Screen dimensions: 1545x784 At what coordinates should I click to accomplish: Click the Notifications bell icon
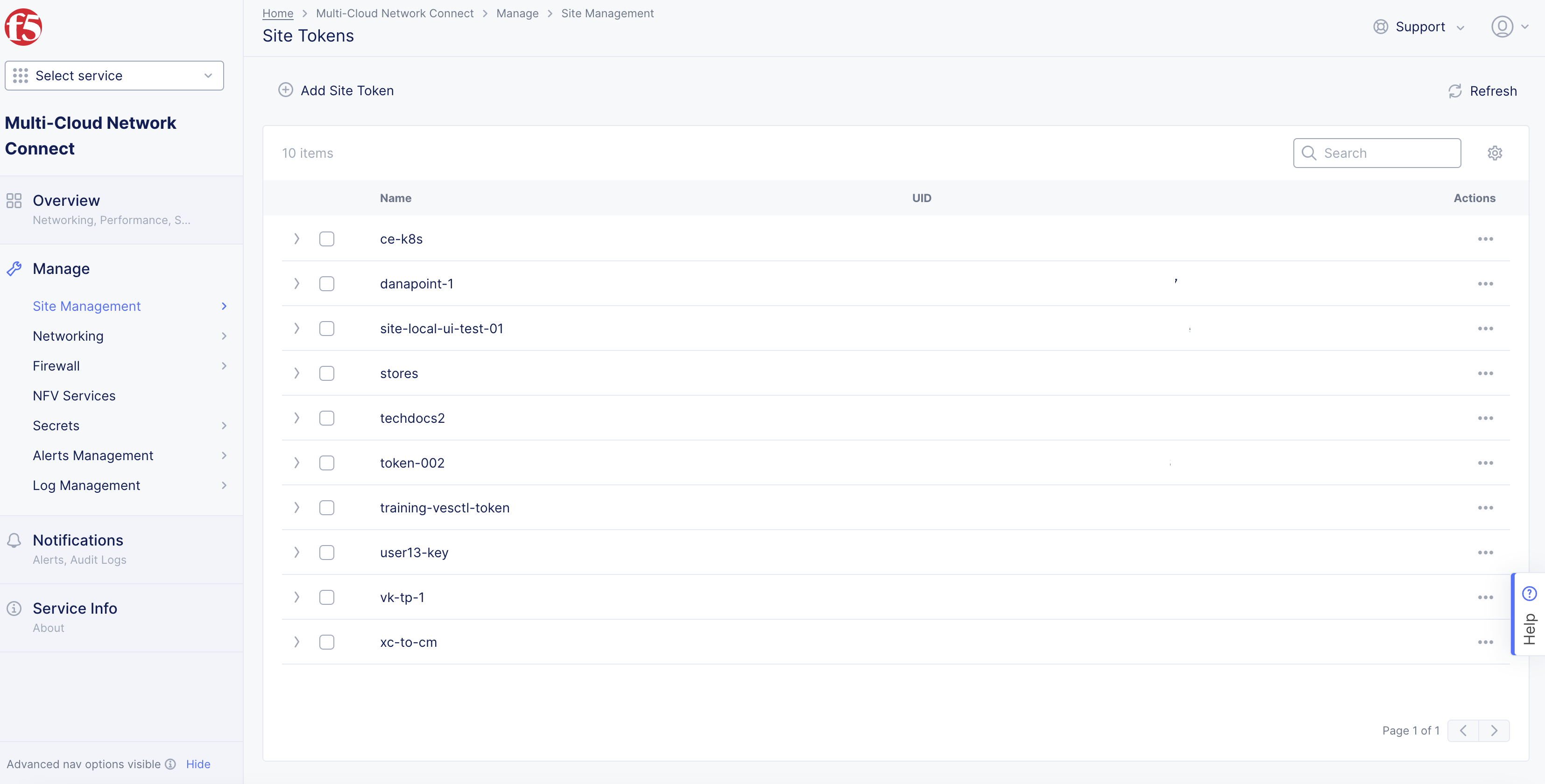tap(14, 539)
